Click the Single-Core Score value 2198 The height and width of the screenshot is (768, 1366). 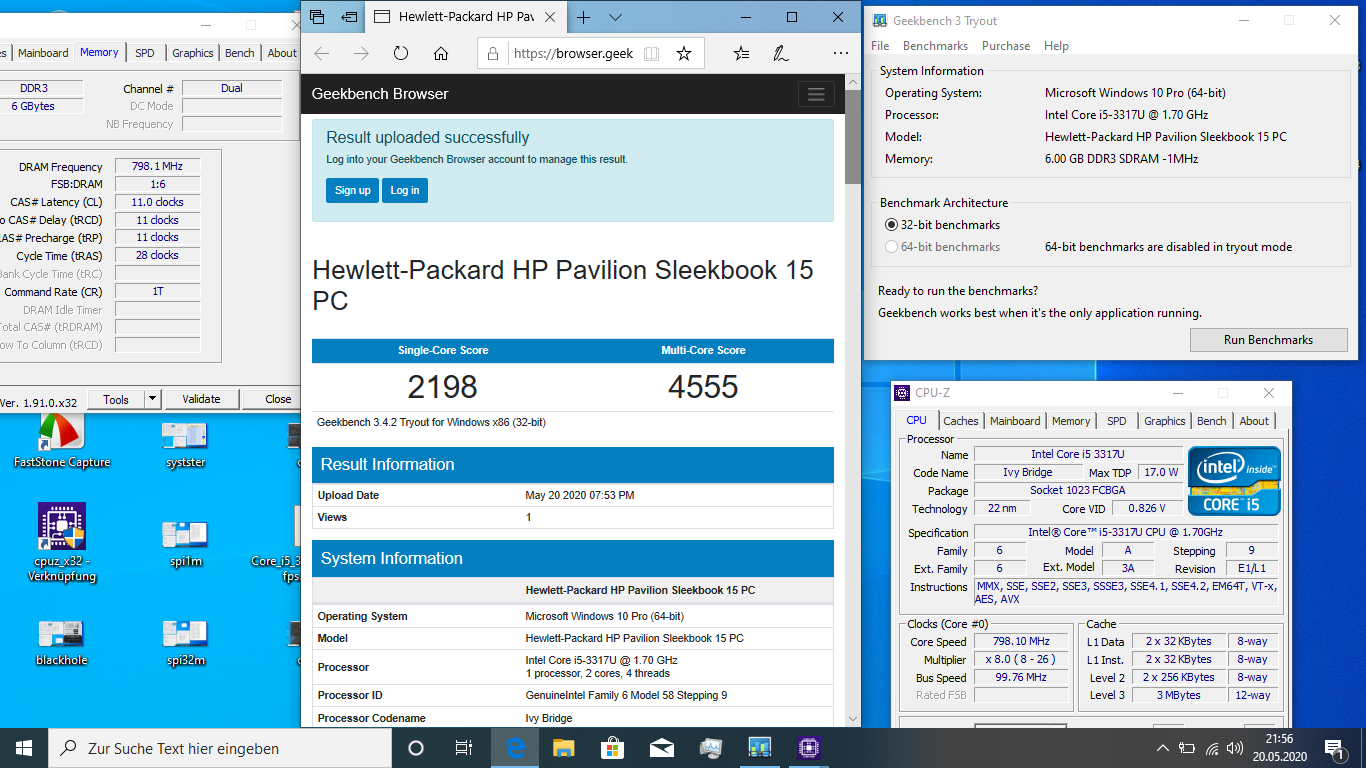442,387
